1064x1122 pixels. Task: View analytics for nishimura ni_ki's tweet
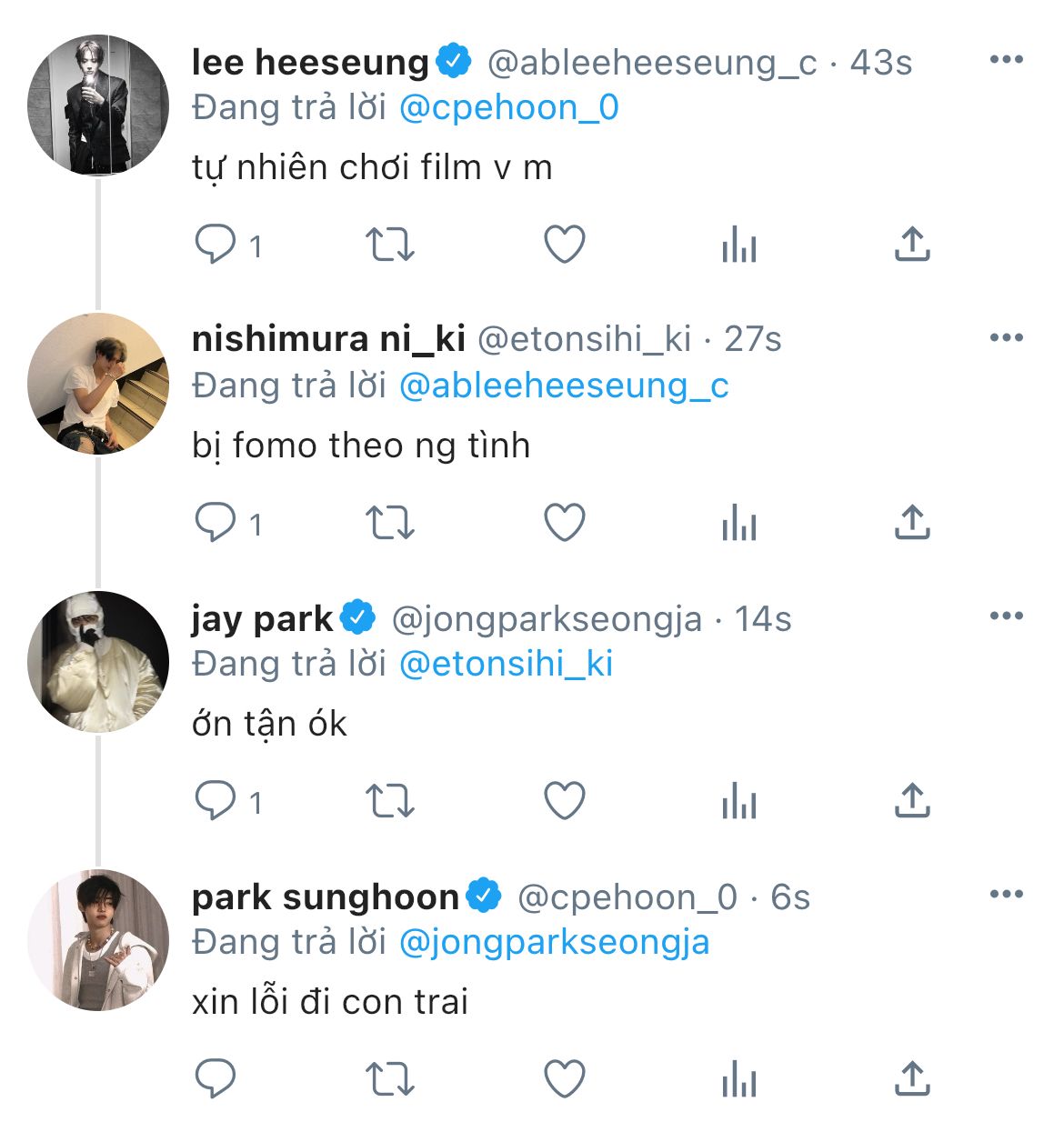pos(738,523)
